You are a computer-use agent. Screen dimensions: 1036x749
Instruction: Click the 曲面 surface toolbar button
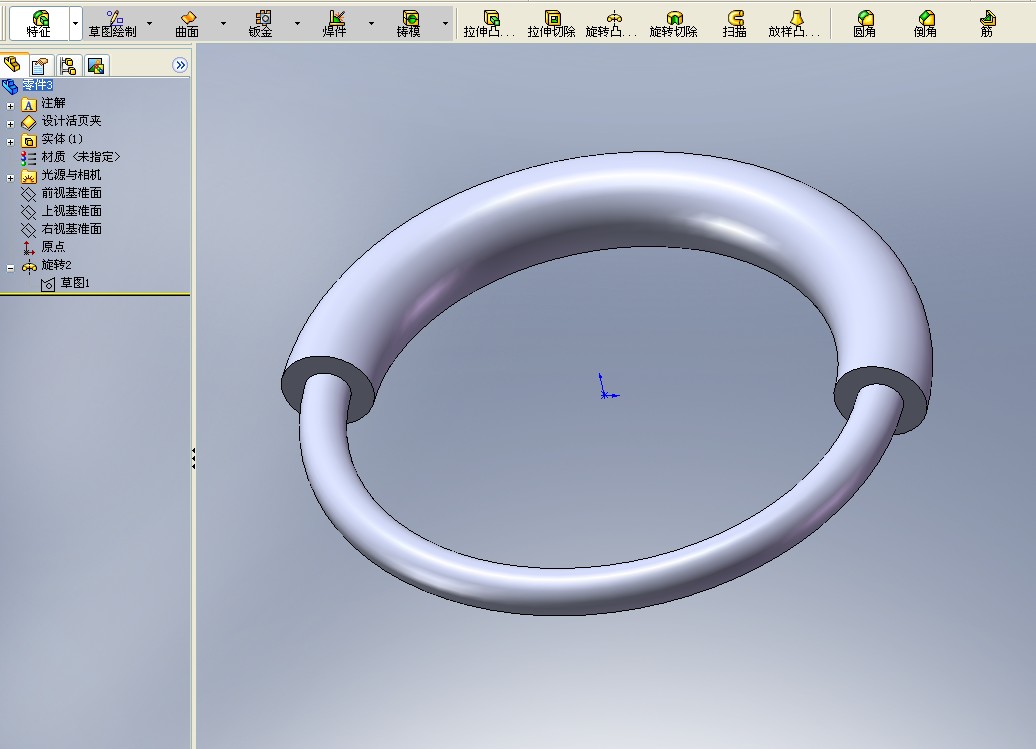pos(187,24)
